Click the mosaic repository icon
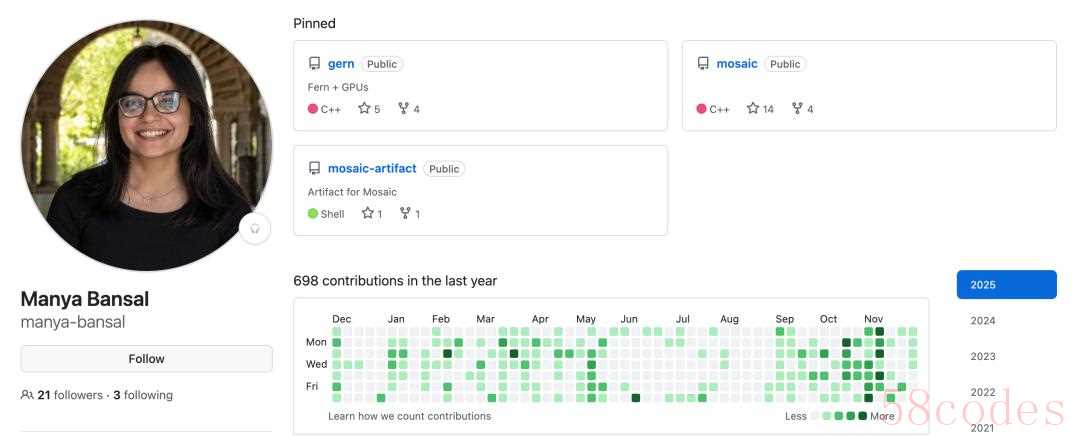This screenshot has height=438, width=1080. click(703, 64)
